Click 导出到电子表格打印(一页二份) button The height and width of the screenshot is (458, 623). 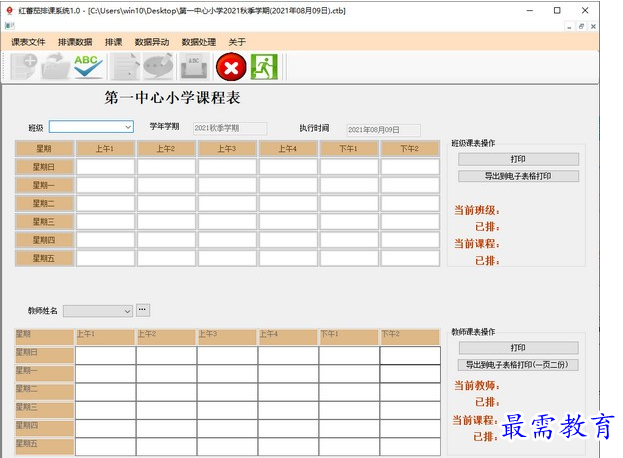(x=518, y=365)
